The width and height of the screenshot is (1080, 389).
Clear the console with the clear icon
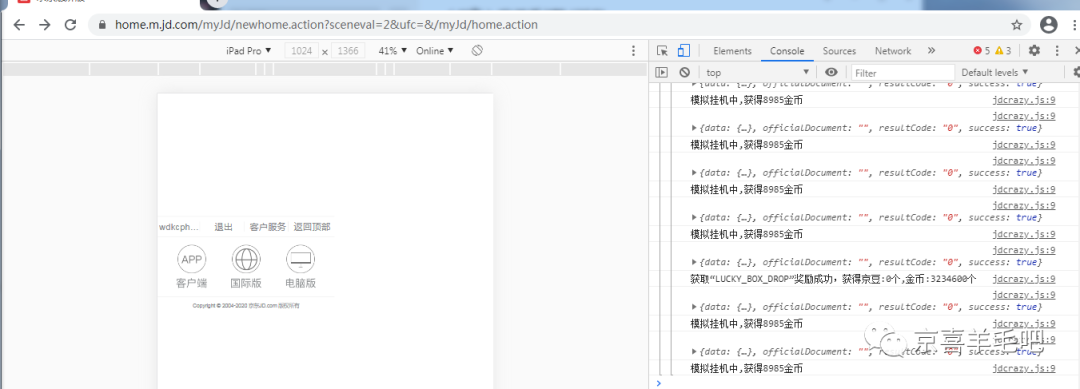(684, 72)
